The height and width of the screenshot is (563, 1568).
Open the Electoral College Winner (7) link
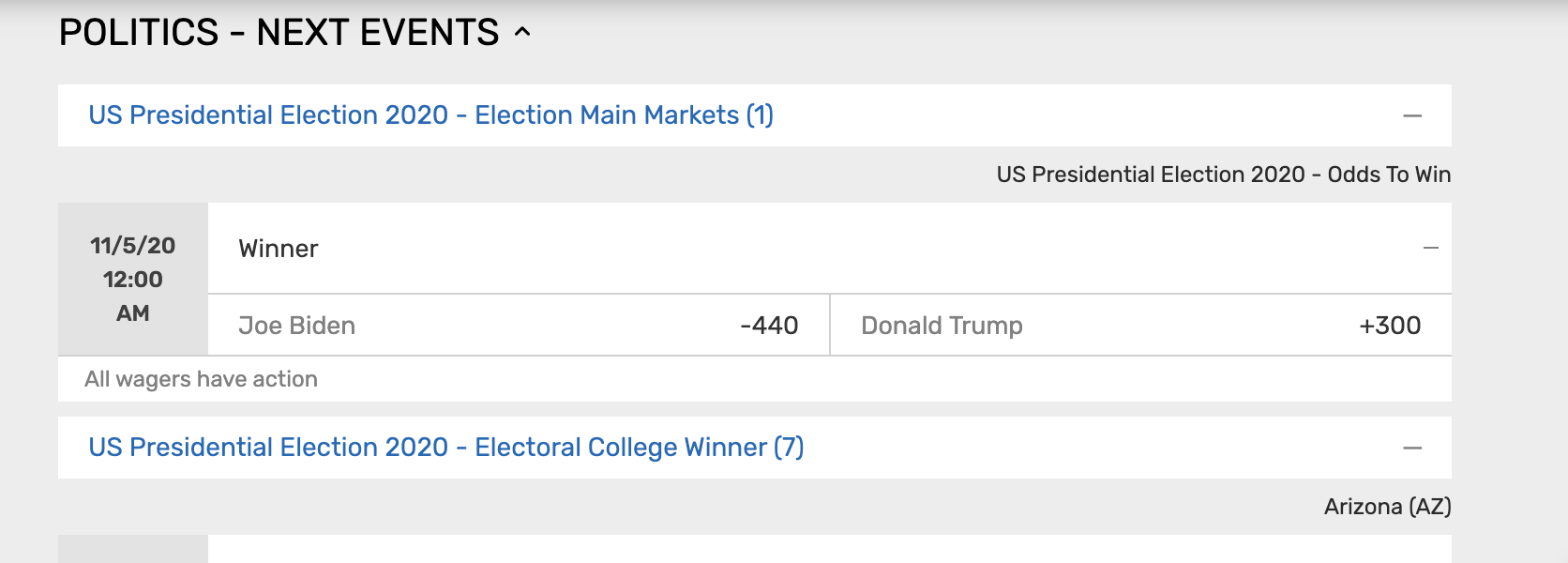[x=445, y=448]
